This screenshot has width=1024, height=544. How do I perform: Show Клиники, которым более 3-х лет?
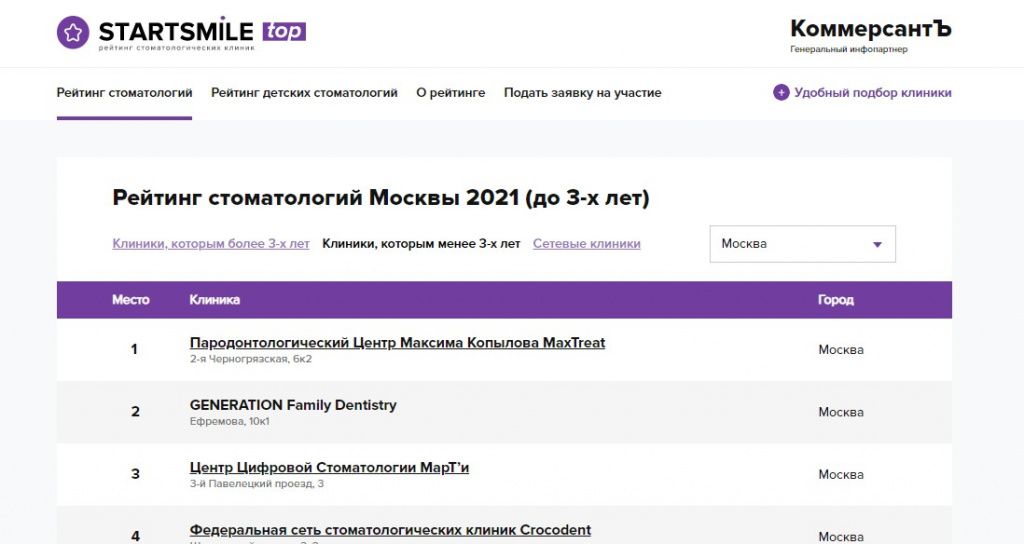[x=211, y=244]
